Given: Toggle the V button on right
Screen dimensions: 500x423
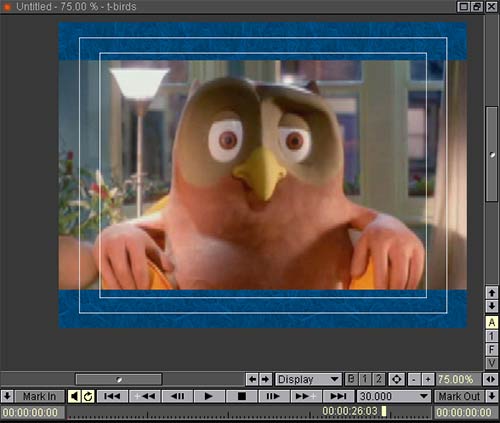Looking at the screenshot, I should [x=492, y=363].
